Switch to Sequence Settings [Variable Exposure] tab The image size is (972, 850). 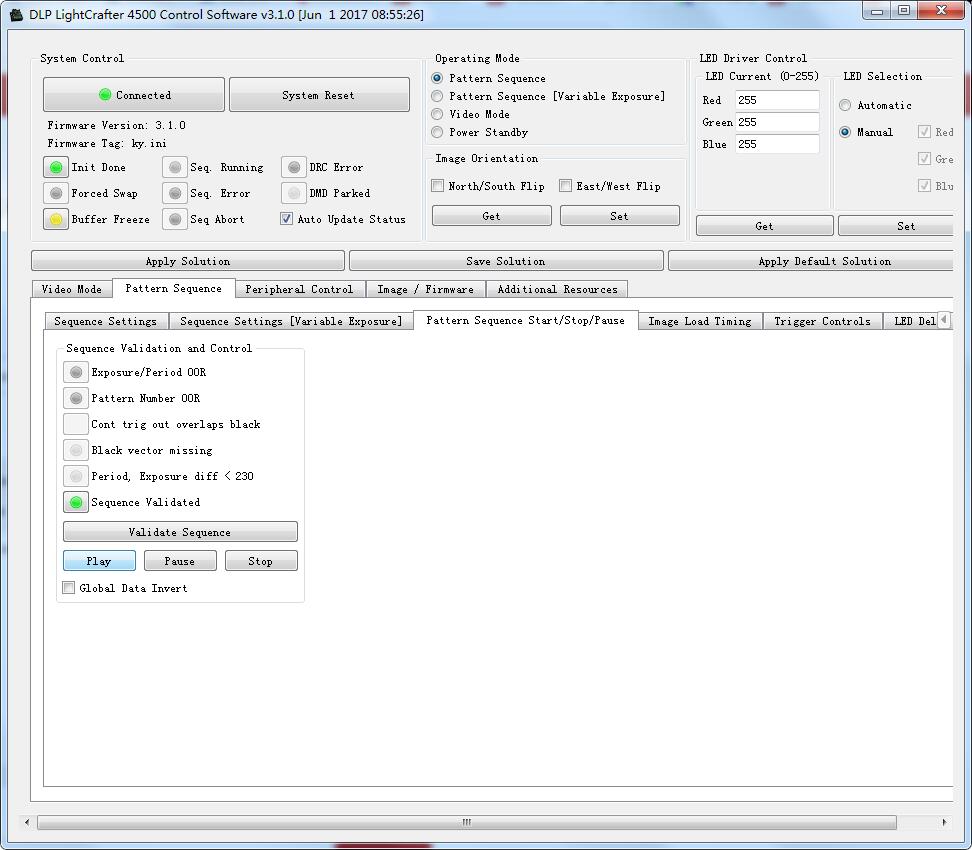291,321
